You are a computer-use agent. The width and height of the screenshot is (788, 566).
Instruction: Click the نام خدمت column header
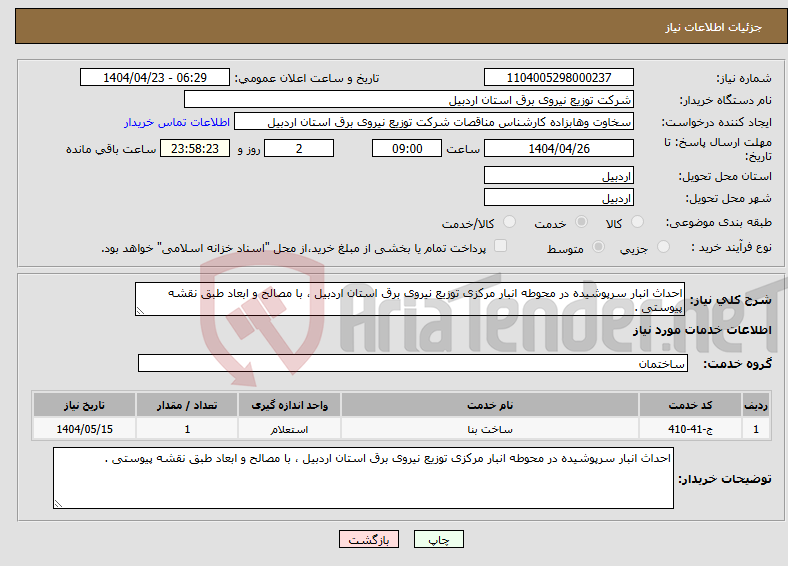490,405
